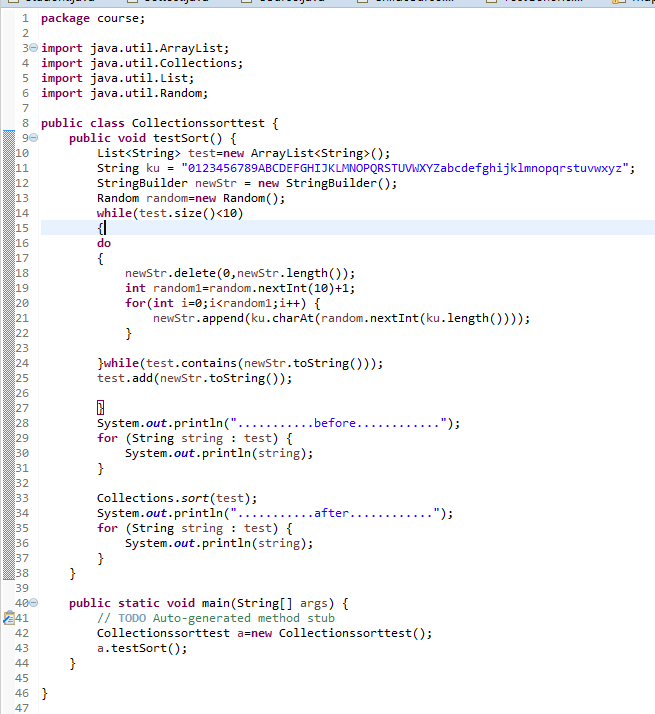Click the blue range indicator bar beside line 20

point(9,303)
